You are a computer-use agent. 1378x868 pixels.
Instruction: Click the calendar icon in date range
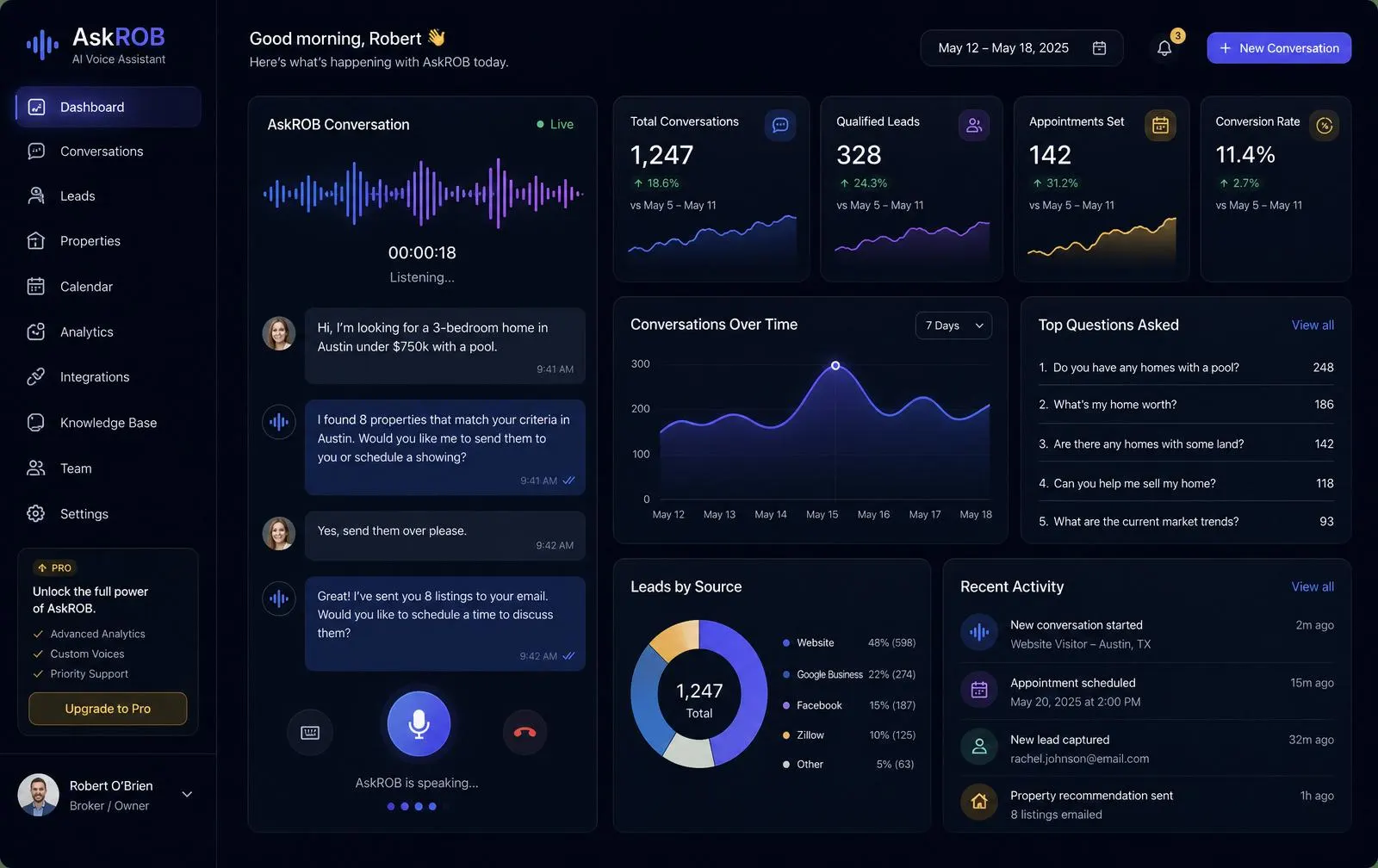pos(1099,48)
